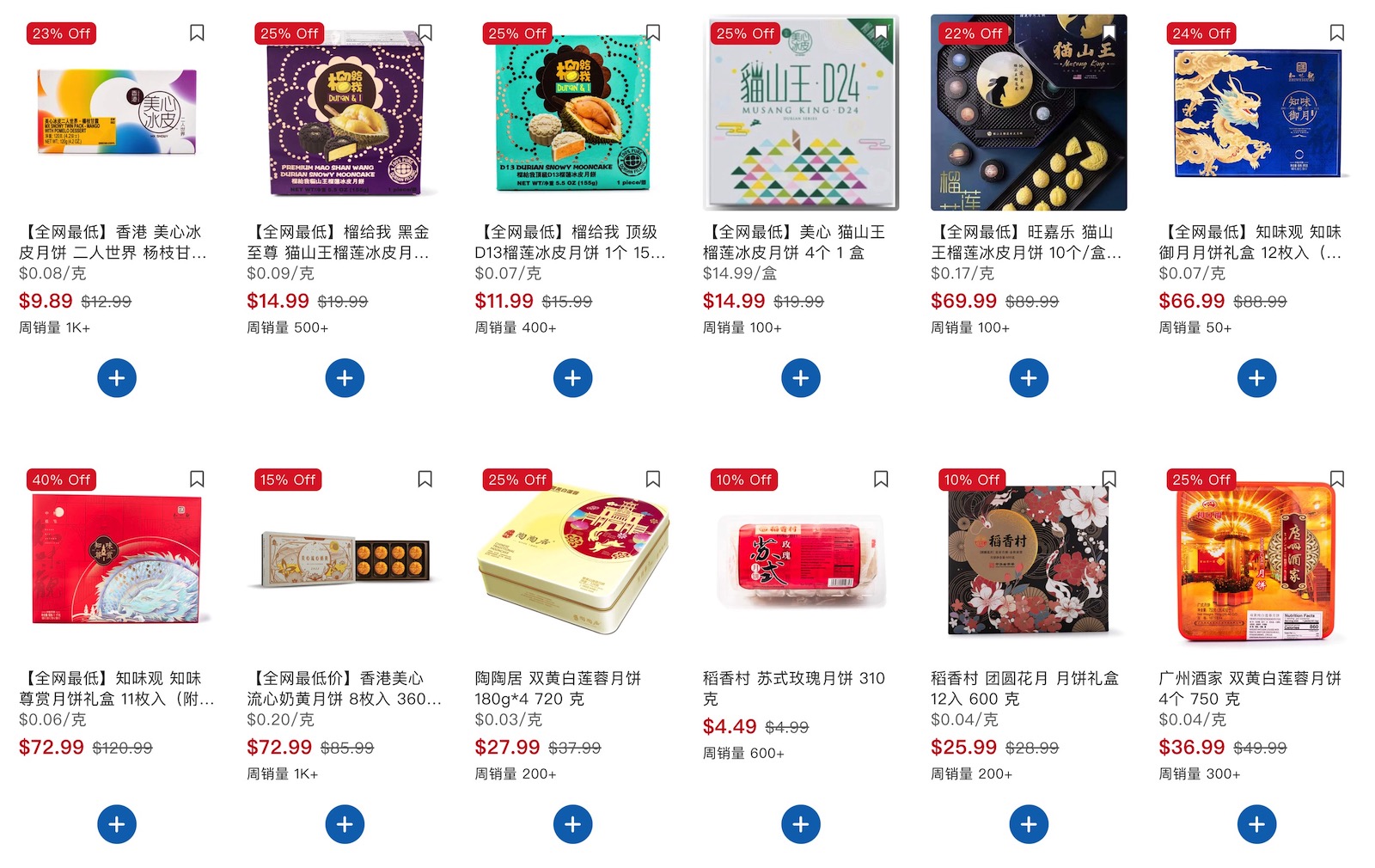
Task: Add the $9.89 美心冰皮月饼 to cart
Action: click(x=117, y=378)
